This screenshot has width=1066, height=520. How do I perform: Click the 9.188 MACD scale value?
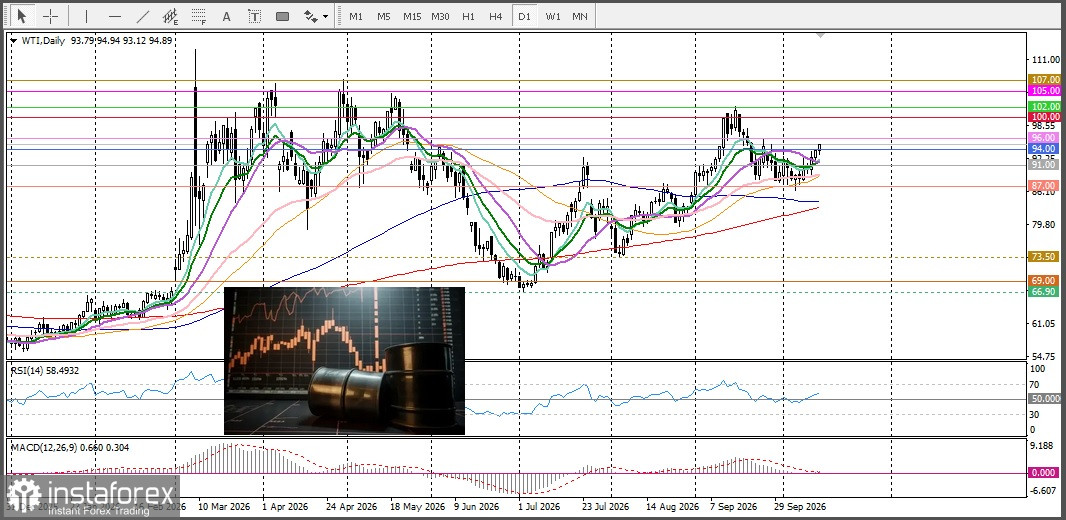click(x=1043, y=446)
